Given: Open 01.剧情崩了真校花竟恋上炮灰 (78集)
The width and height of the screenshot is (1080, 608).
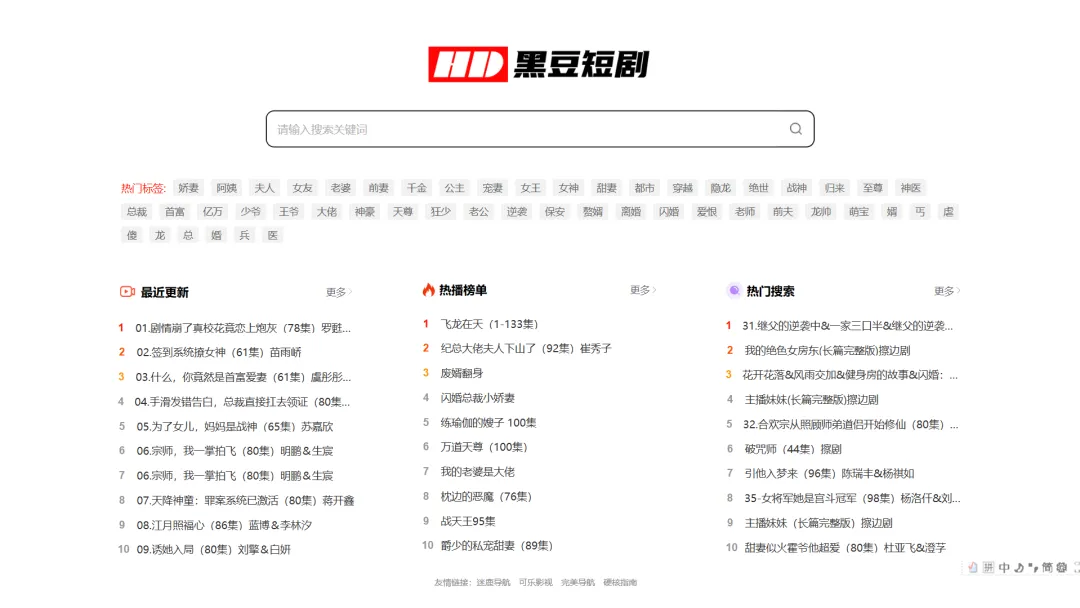Looking at the screenshot, I should click(243, 328).
